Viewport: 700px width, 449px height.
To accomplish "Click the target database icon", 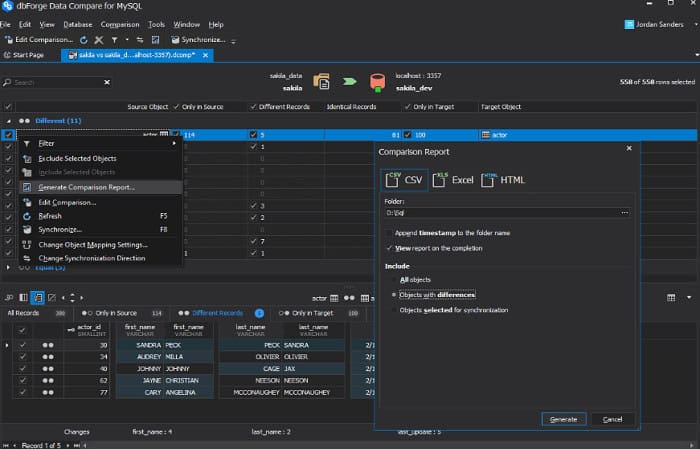I will [x=377, y=83].
